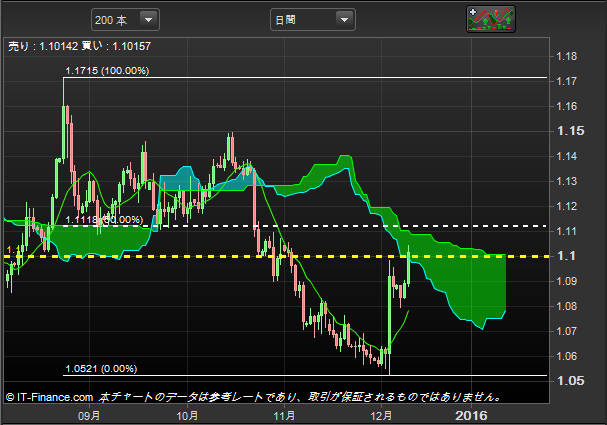
Task: Click the 1.18 price axis label
Action: (567, 57)
